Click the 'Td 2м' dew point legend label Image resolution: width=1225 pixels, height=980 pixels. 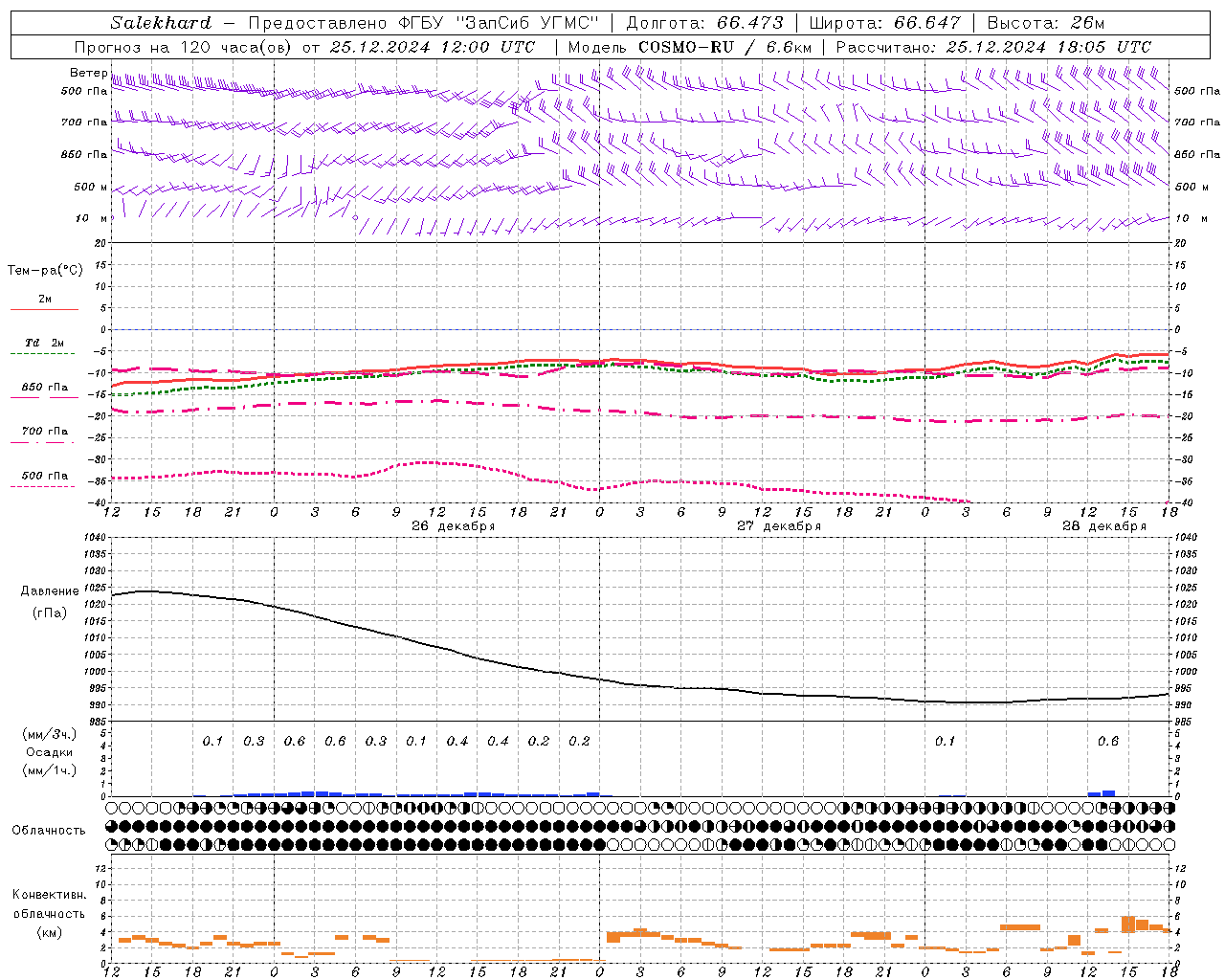click(x=45, y=343)
